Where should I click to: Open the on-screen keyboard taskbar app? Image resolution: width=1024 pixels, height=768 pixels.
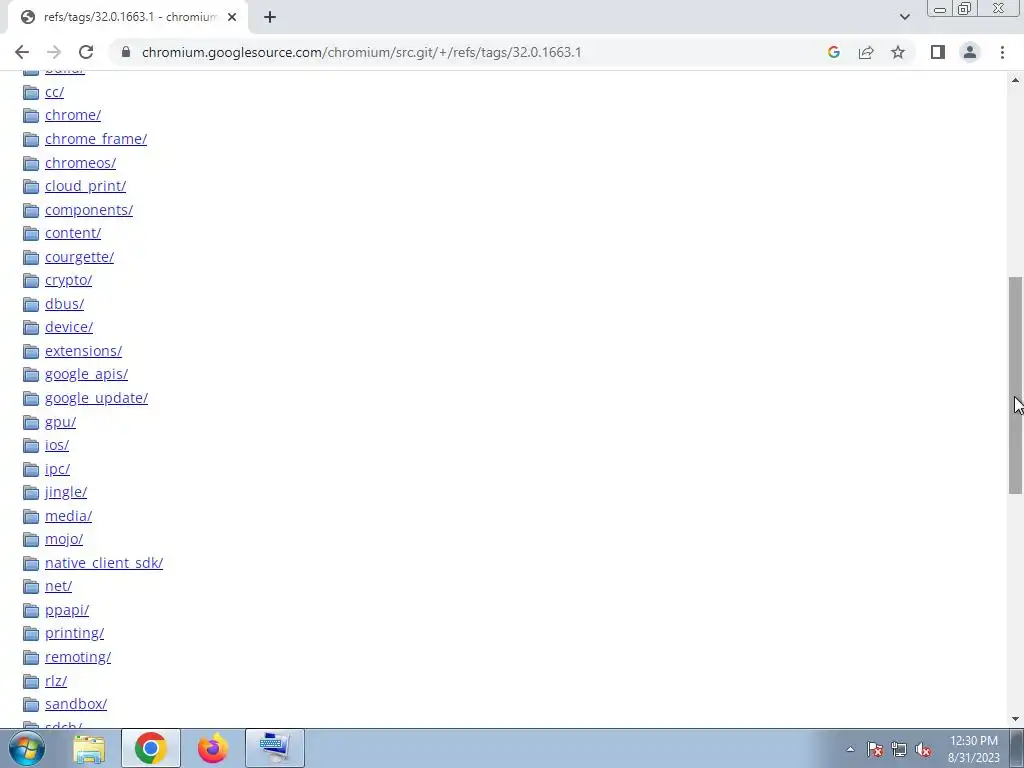point(275,748)
